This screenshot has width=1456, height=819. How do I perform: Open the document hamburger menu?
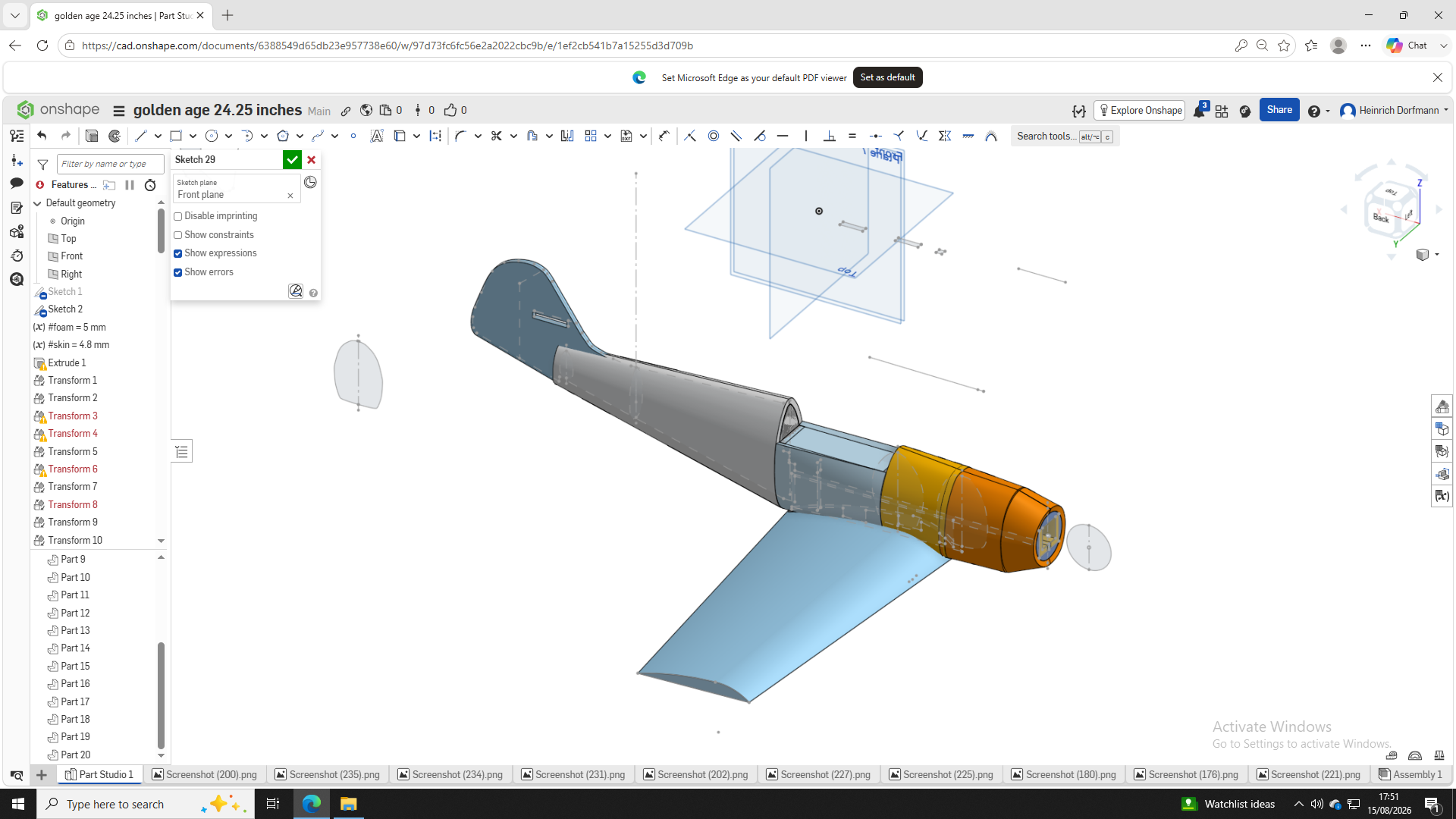pos(119,111)
